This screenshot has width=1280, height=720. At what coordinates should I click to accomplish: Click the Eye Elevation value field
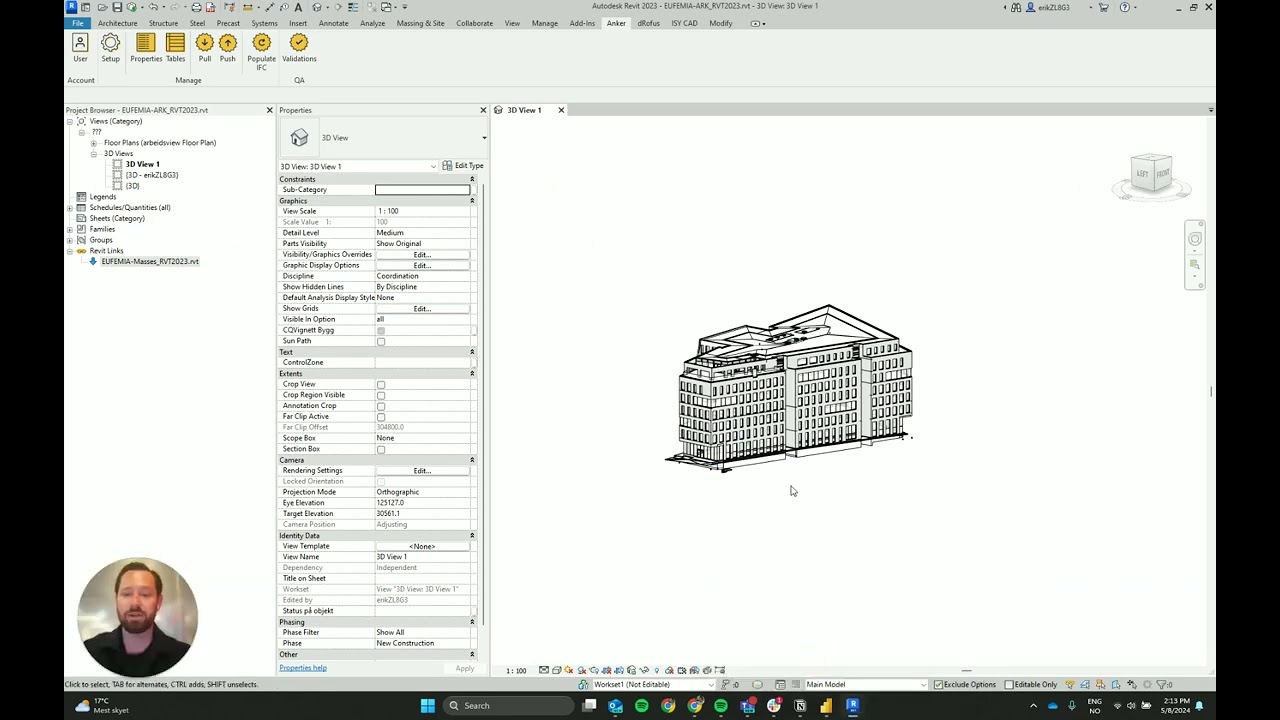pyautogui.click(x=422, y=503)
